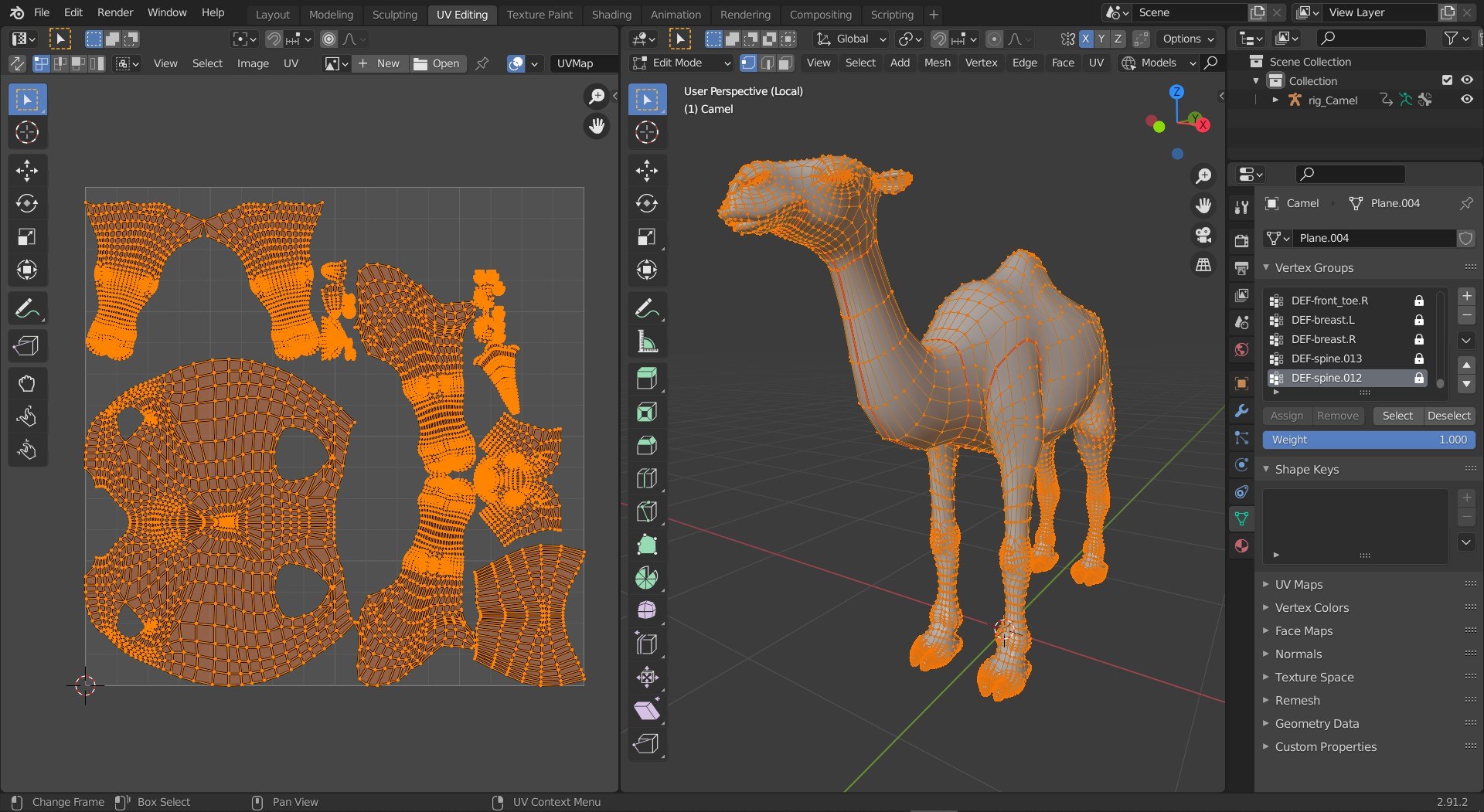Select the Inset Faces tool

point(647,412)
